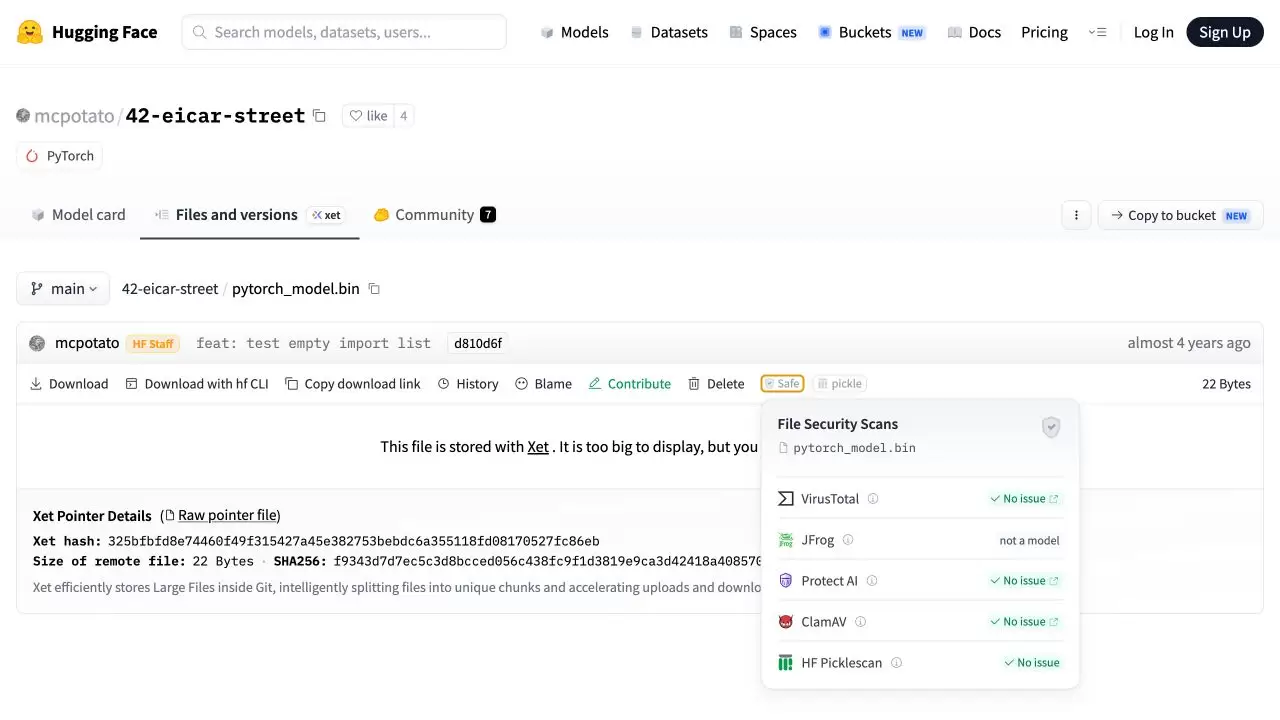Screen dimensions: 1280x720
Task: Click the shield icon in File Security Scans
Action: [x=1051, y=427]
